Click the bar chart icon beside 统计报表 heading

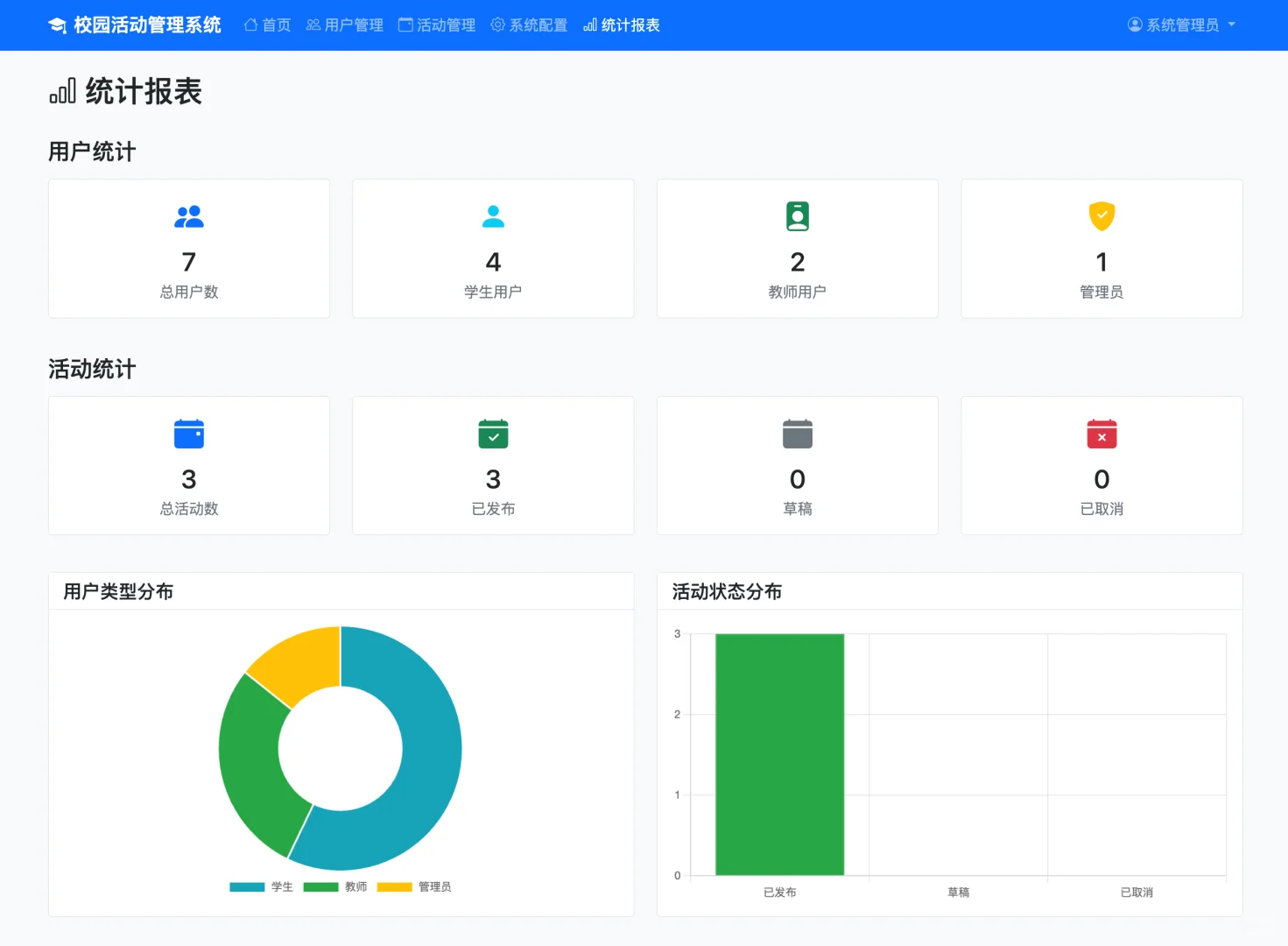coord(60,90)
